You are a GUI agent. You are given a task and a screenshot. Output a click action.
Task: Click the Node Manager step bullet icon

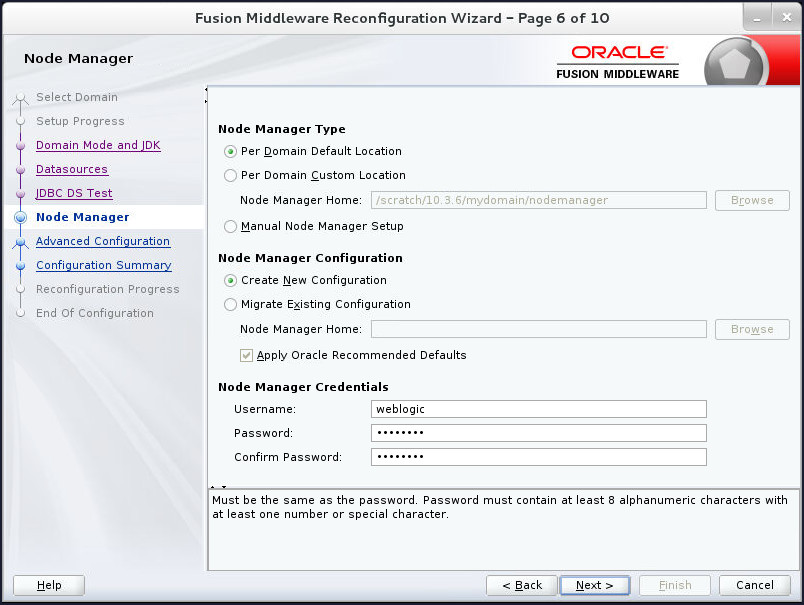[21, 217]
